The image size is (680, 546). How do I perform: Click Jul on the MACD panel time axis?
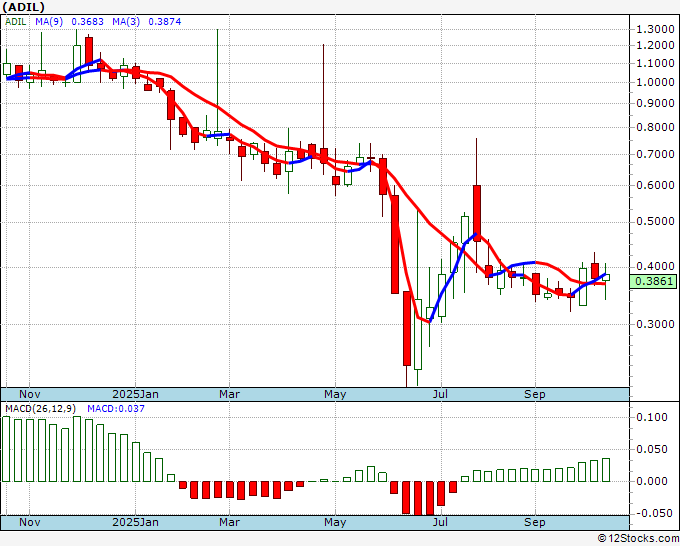coord(441,522)
